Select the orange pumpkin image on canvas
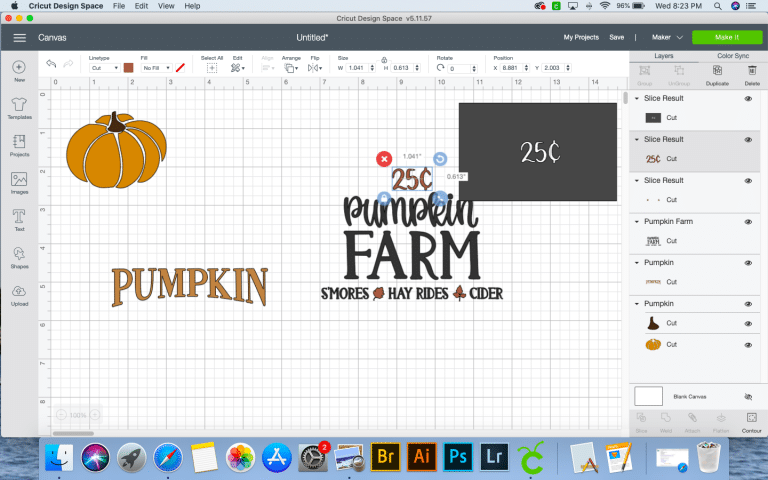768x480 pixels. (x=116, y=150)
